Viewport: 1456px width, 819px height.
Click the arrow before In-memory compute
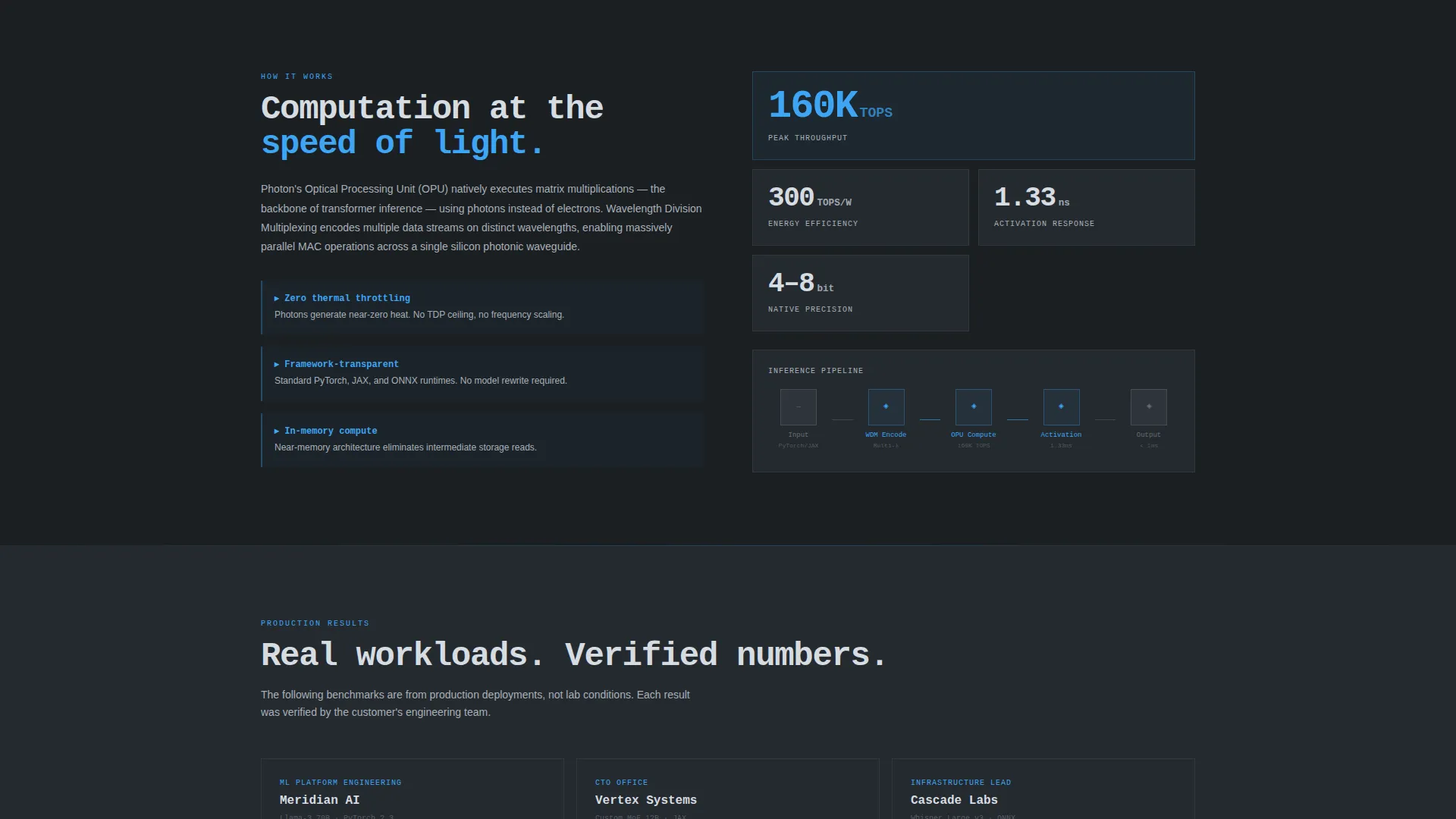(277, 431)
